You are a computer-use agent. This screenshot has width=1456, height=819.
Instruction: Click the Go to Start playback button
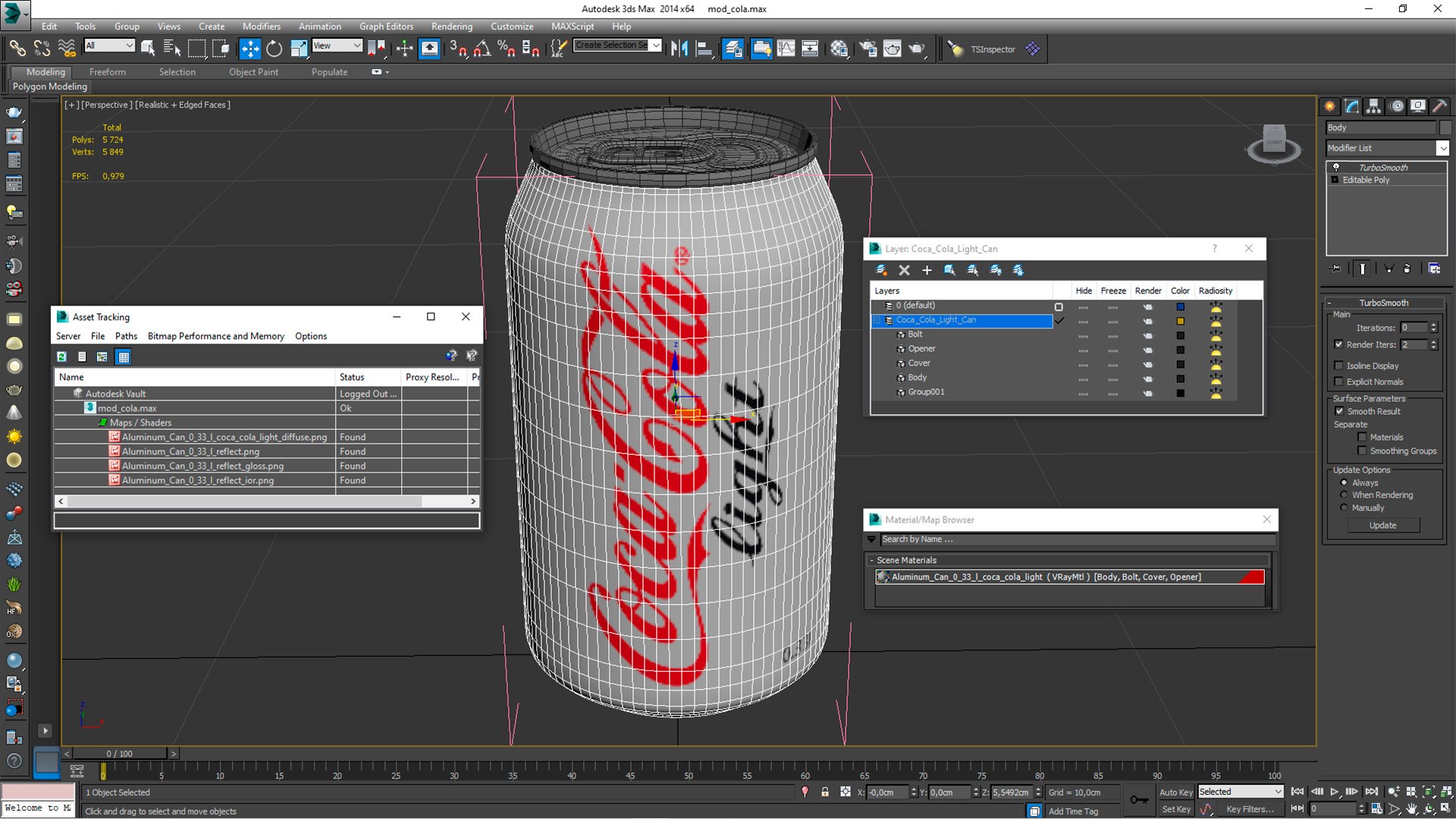click(1298, 792)
